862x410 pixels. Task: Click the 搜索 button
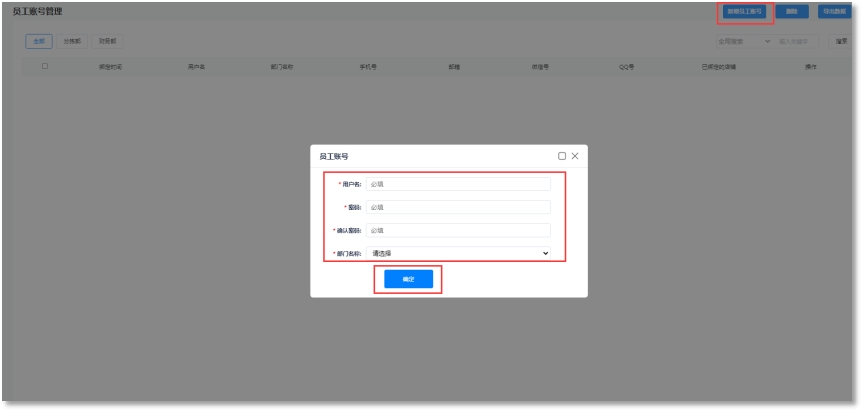(841, 41)
